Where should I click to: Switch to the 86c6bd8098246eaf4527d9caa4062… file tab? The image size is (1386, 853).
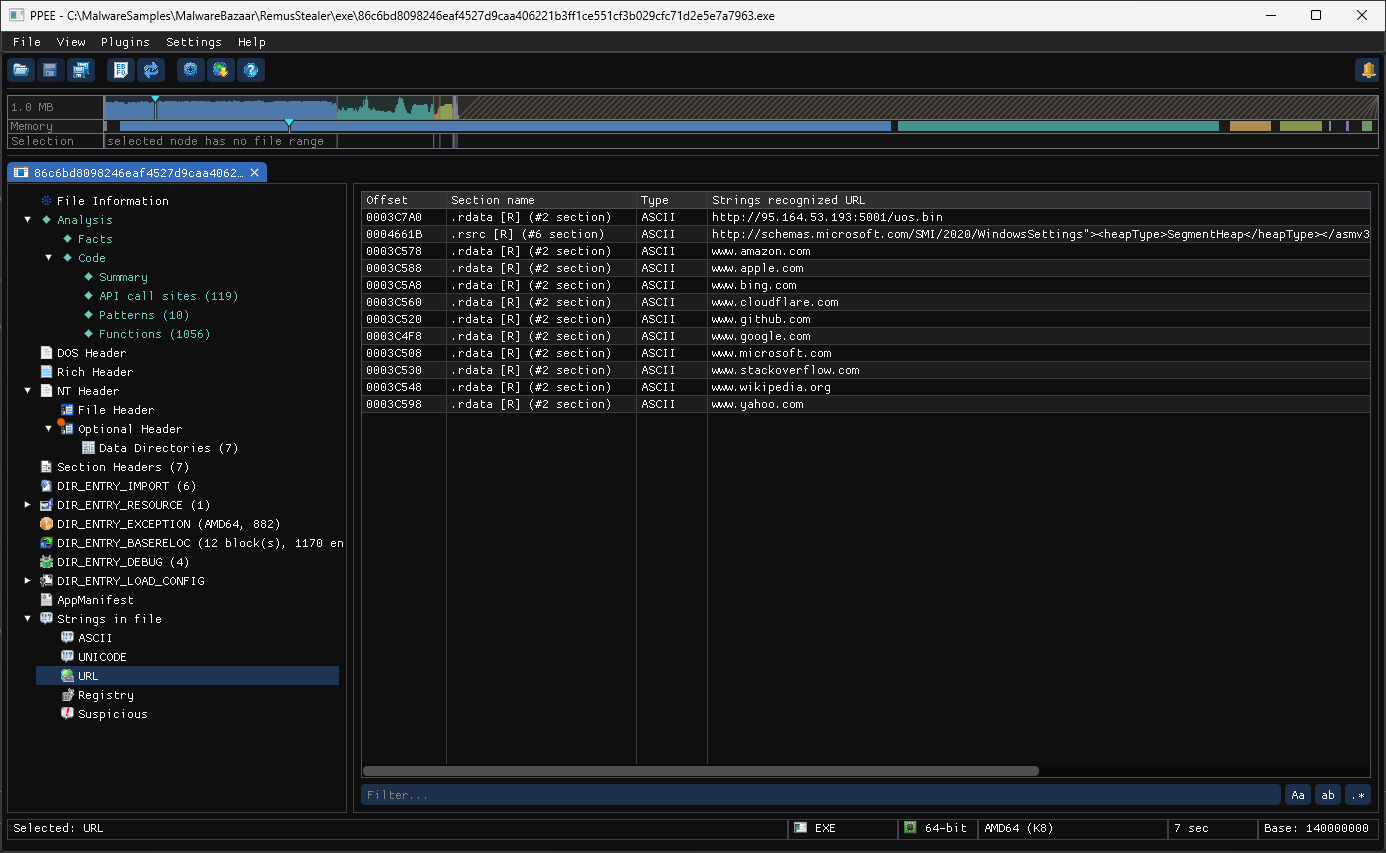(x=137, y=173)
